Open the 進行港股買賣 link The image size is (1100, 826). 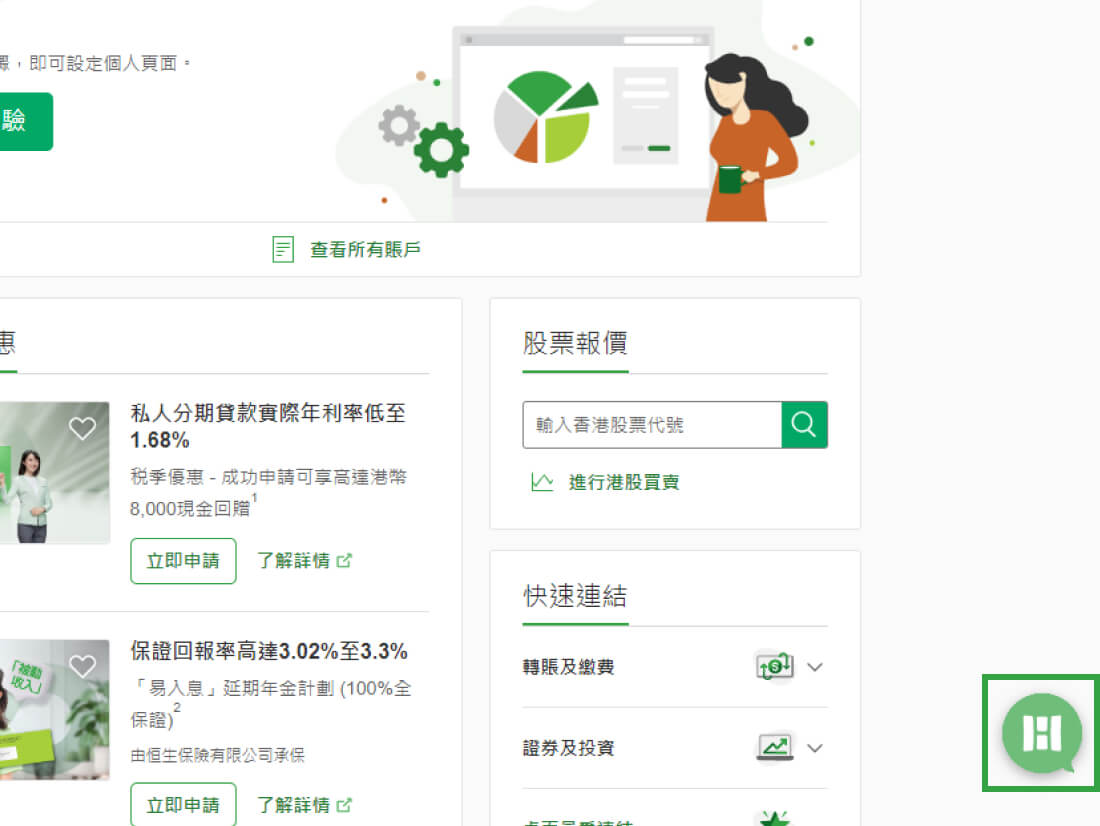(x=624, y=482)
